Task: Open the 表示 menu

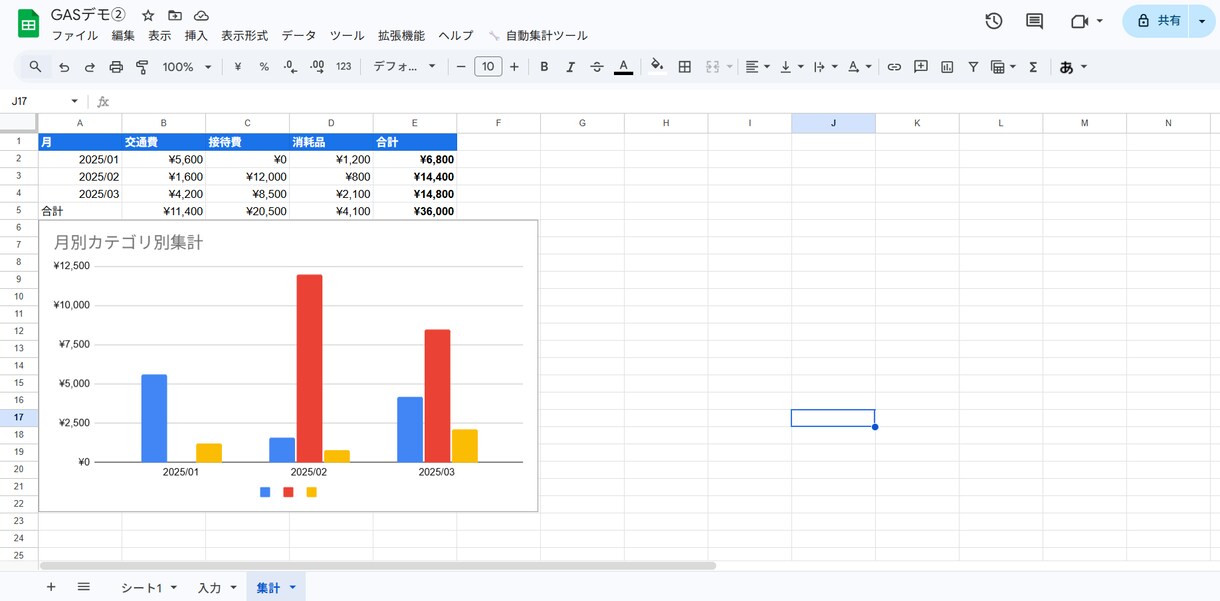Action: [x=160, y=36]
